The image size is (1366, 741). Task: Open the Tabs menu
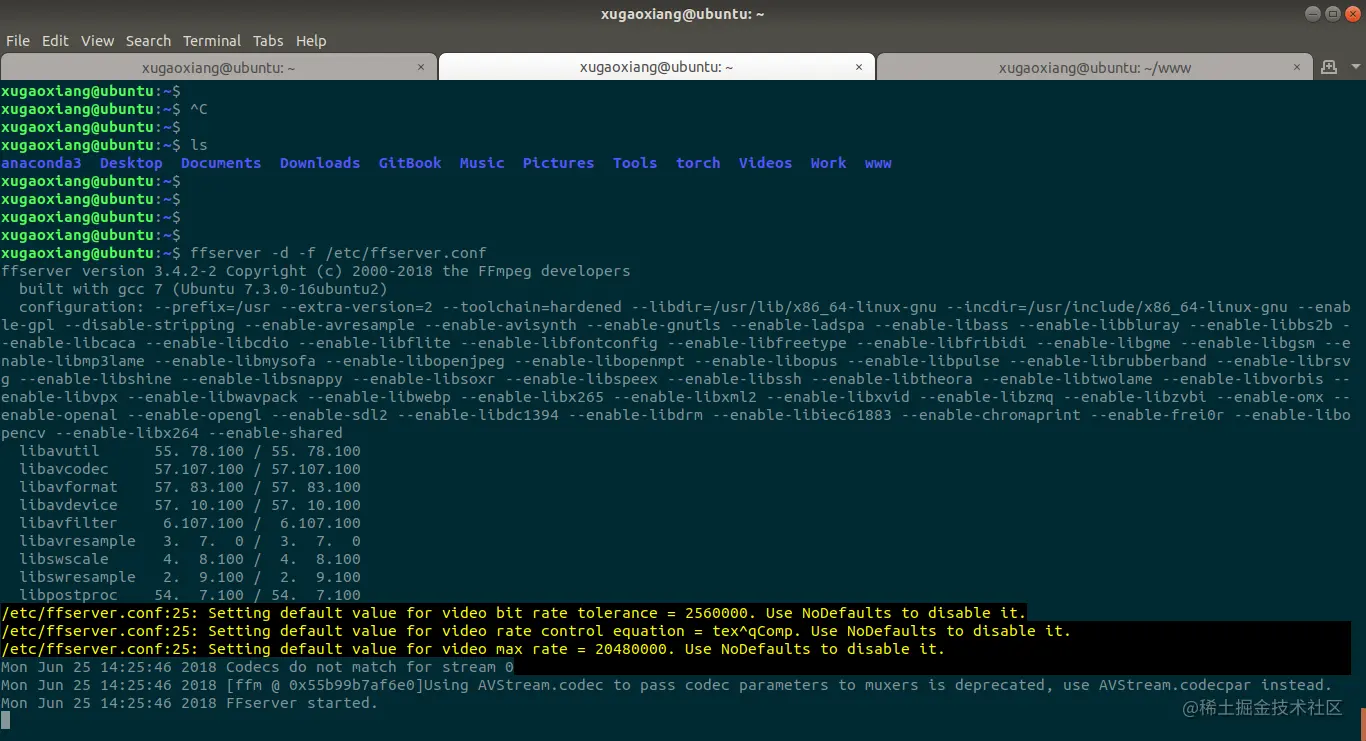click(x=268, y=41)
